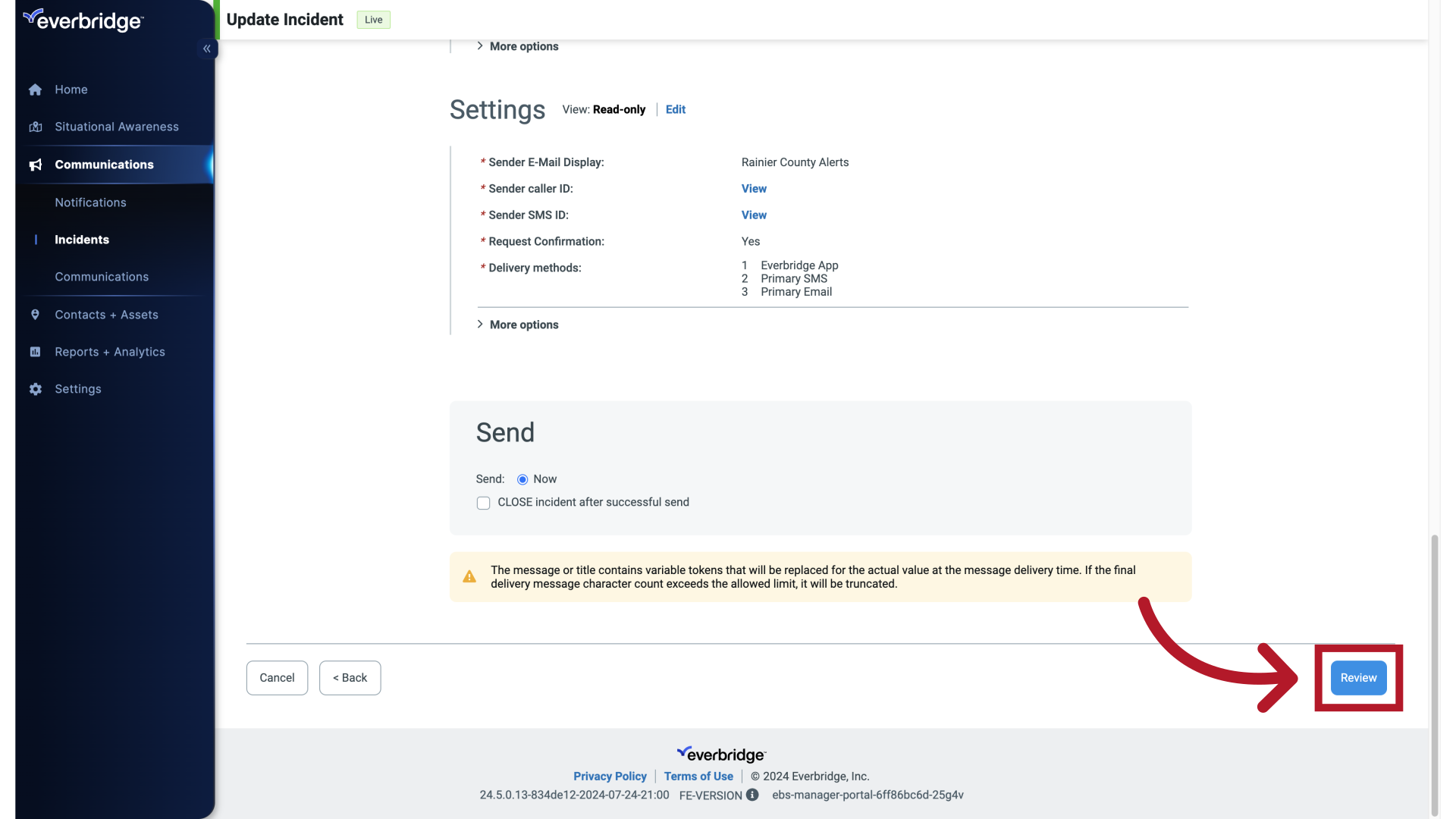This screenshot has height=819, width=1456.
Task: Select the Send Now radio button
Action: tap(521, 479)
